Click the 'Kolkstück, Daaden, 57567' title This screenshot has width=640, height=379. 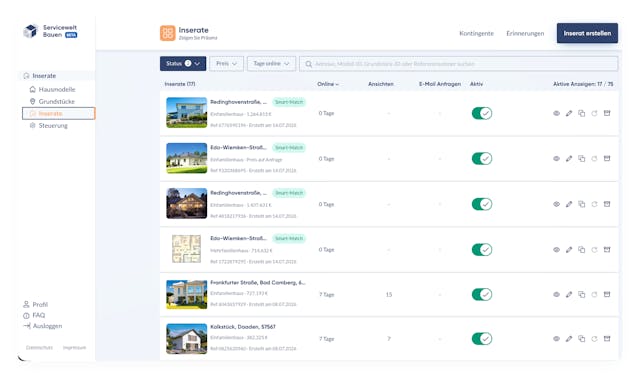[243, 327]
